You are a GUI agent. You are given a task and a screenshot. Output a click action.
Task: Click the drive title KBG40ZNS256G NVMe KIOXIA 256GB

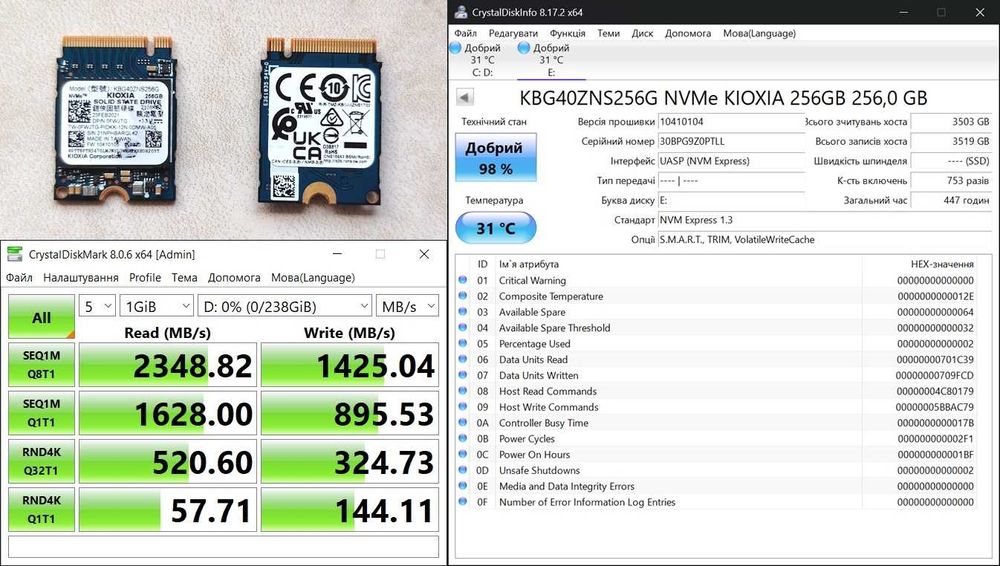pyautogui.click(x=723, y=98)
